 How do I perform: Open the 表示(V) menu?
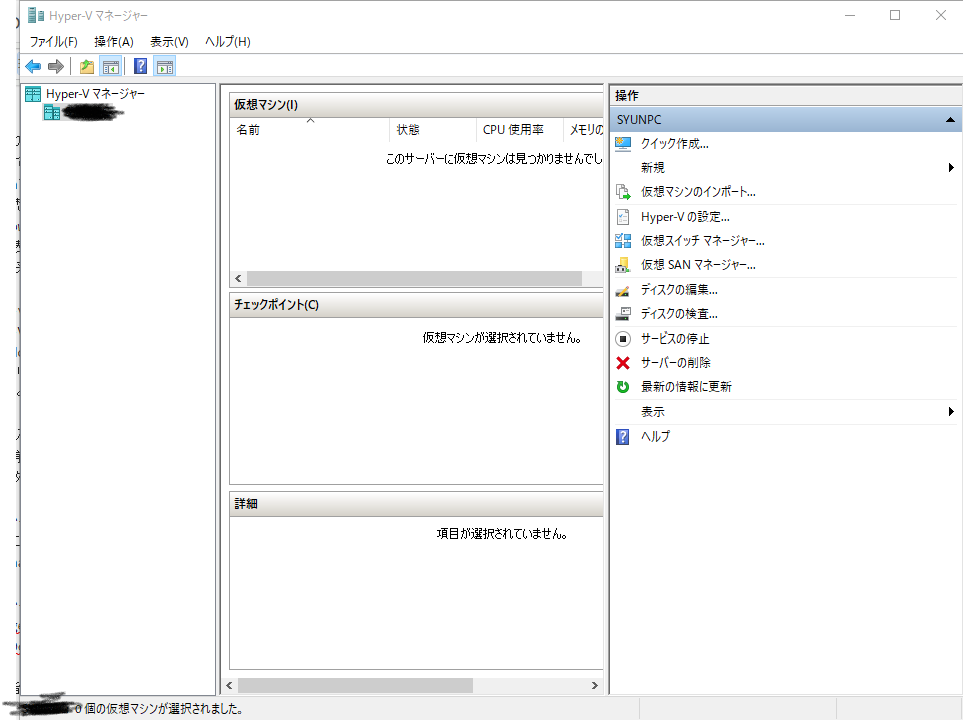(x=169, y=42)
